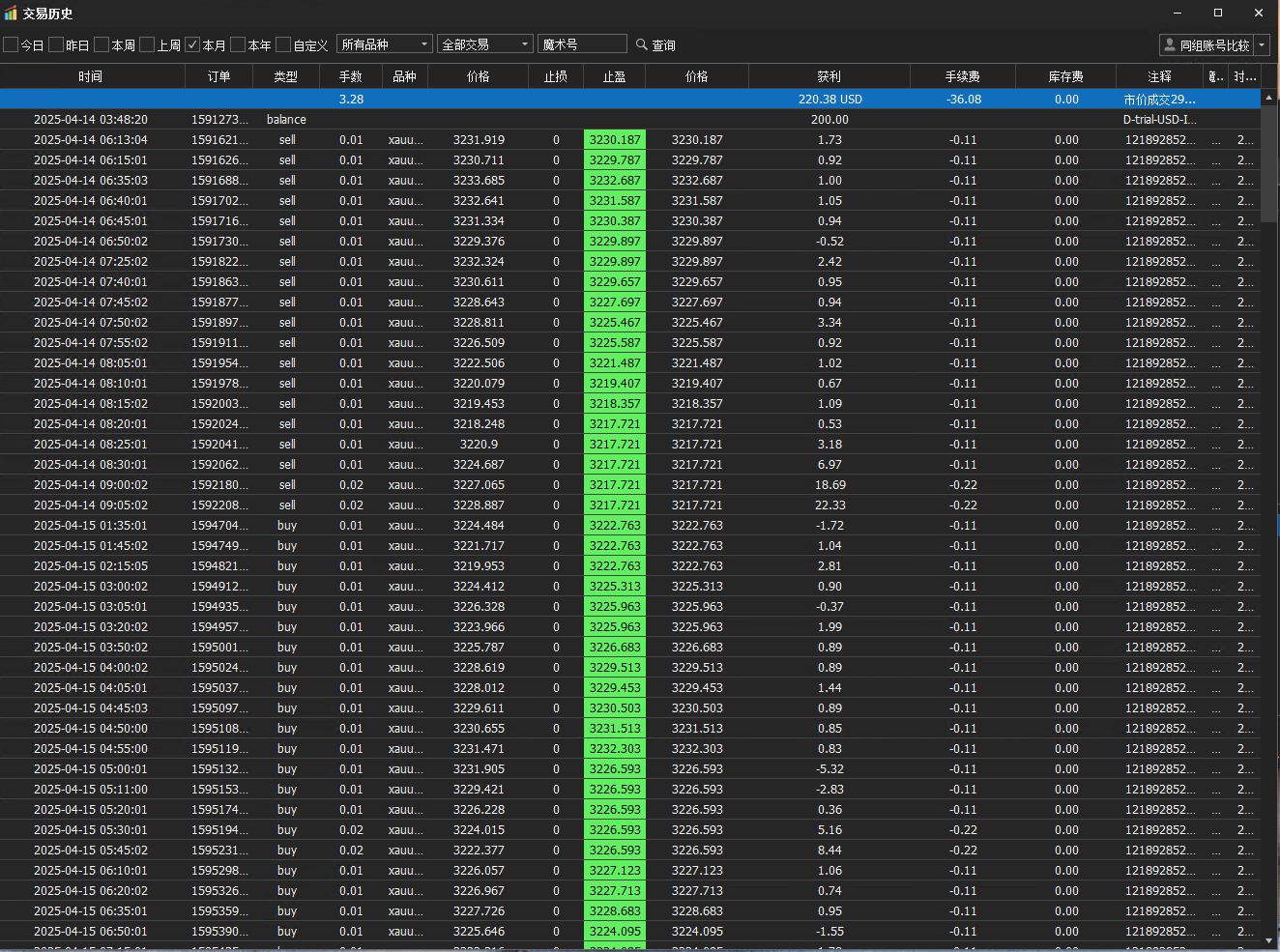Toggle the 上周 checkbox
The image size is (1280, 952).
(x=147, y=44)
